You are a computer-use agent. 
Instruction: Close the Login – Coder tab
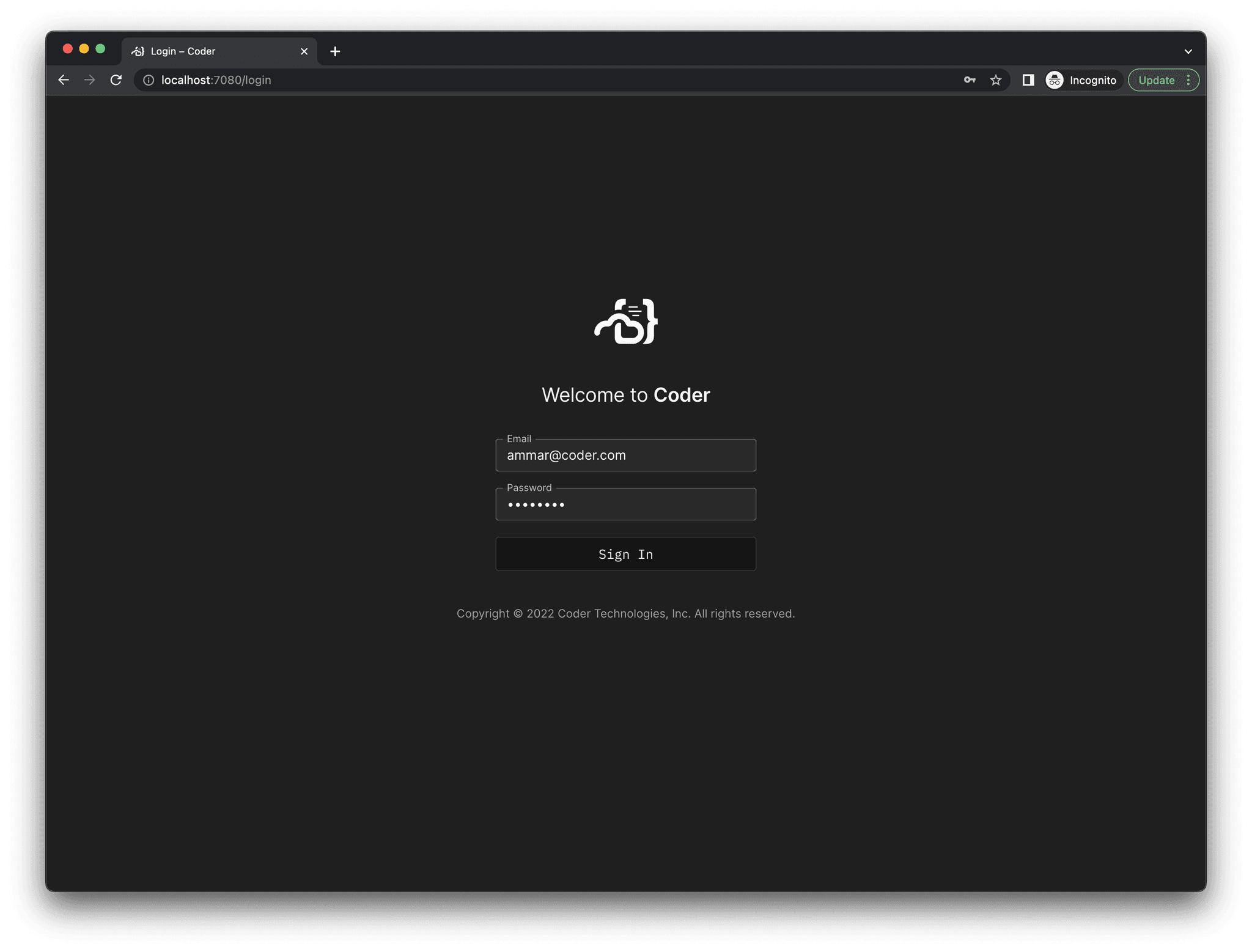304,51
